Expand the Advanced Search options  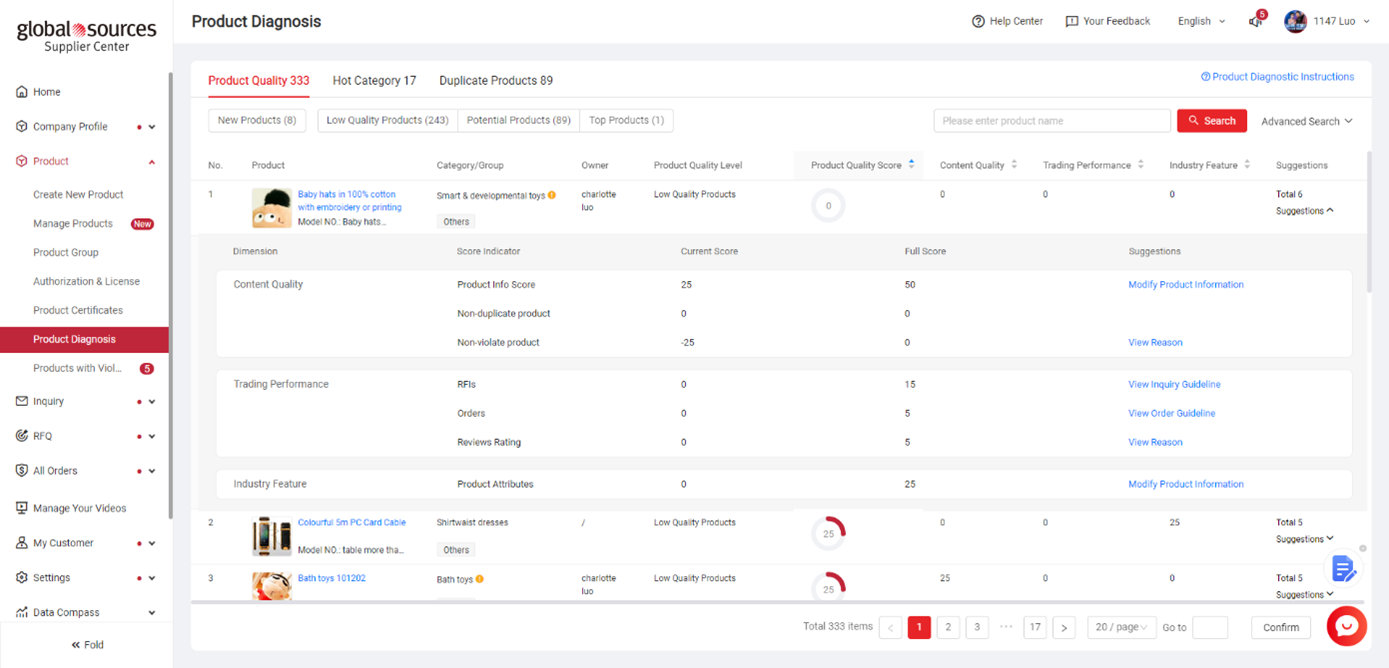pyautogui.click(x=1306, y=121)
